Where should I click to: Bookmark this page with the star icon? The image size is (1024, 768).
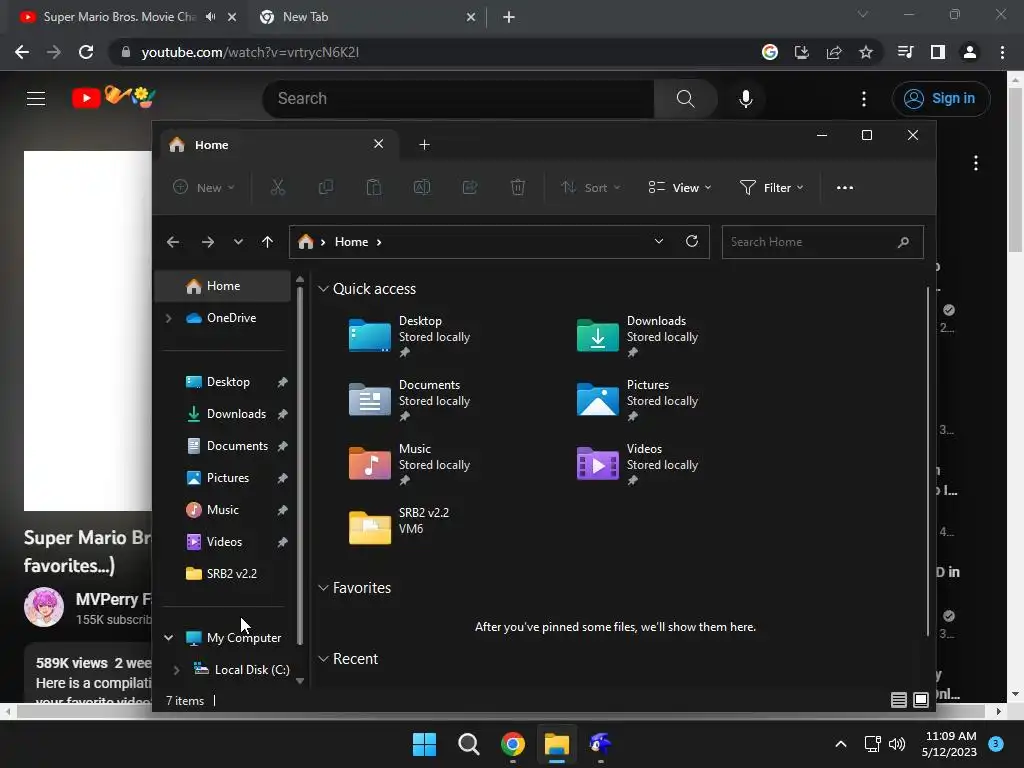coord(865,52)
